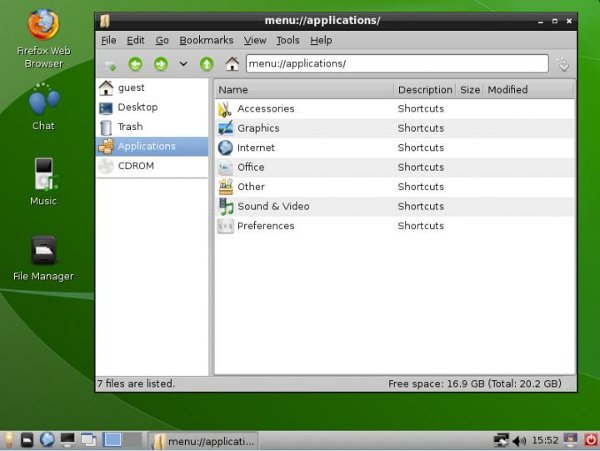Click the folder icon in the title bar
This screenshot has width=600, height=451.
click(105, 21)
